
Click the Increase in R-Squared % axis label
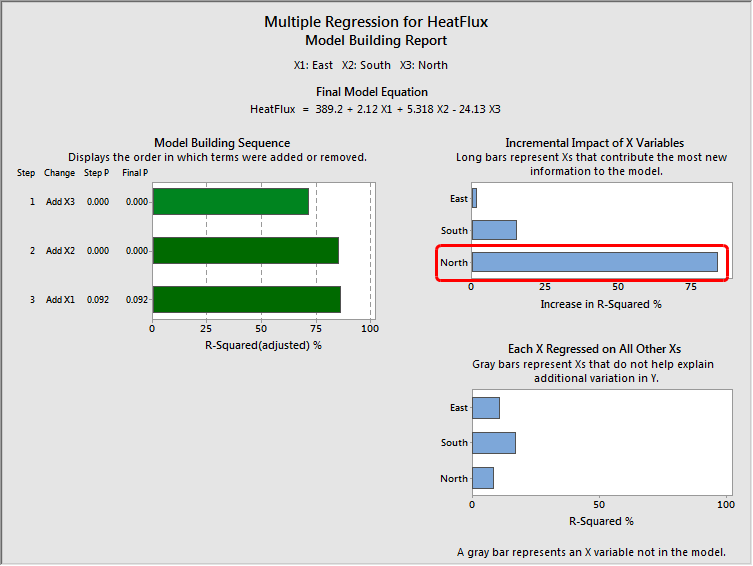coord(601,303)
